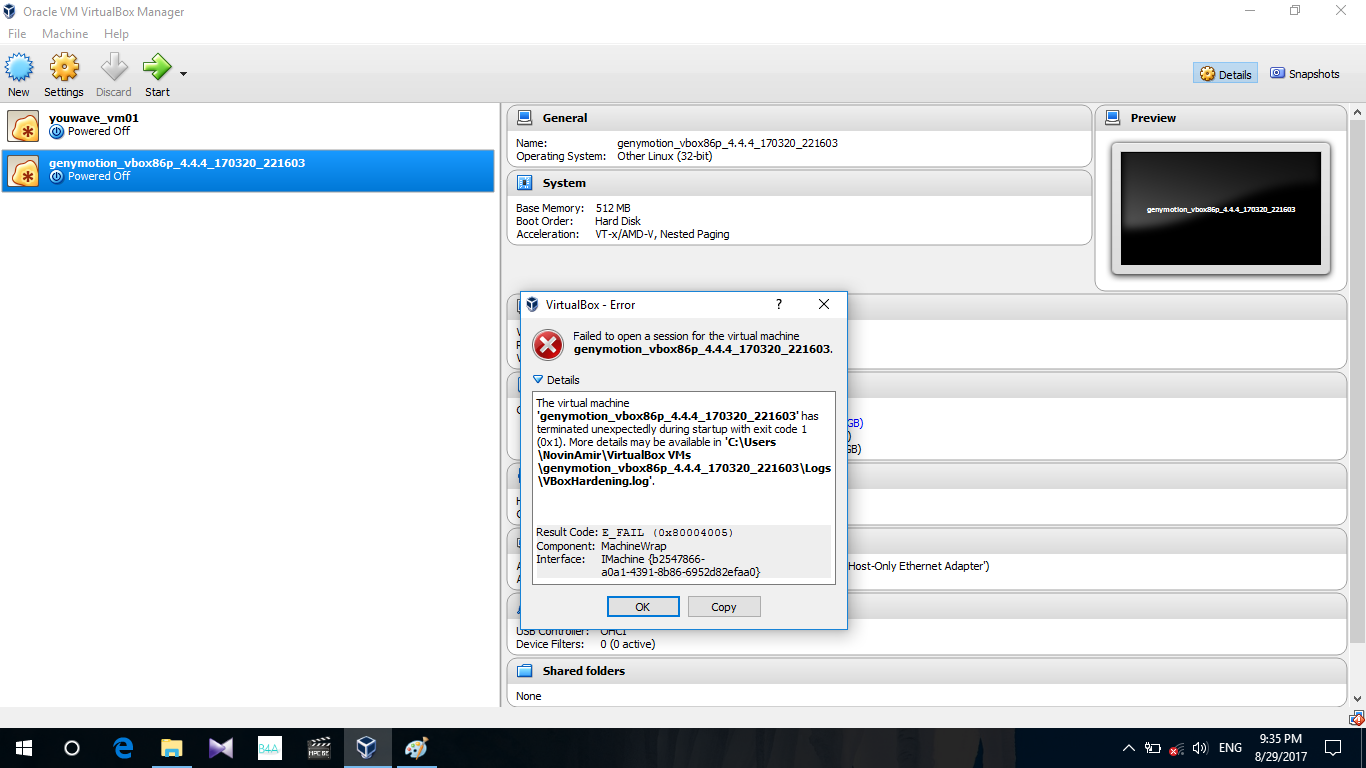
Task: Open the File menu
Action: click(x=17, y=34)
